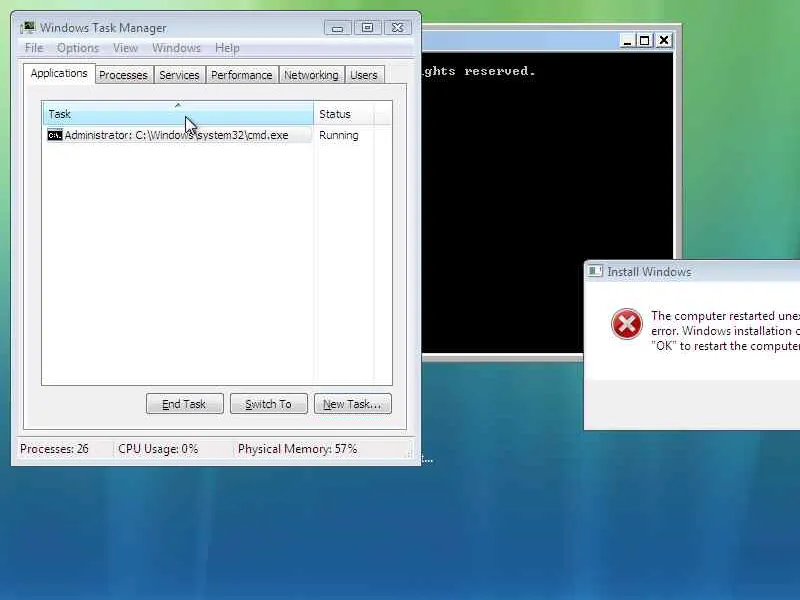Open the File menu
This screenshot has width=800, height=600.
(x=34, y=48)
